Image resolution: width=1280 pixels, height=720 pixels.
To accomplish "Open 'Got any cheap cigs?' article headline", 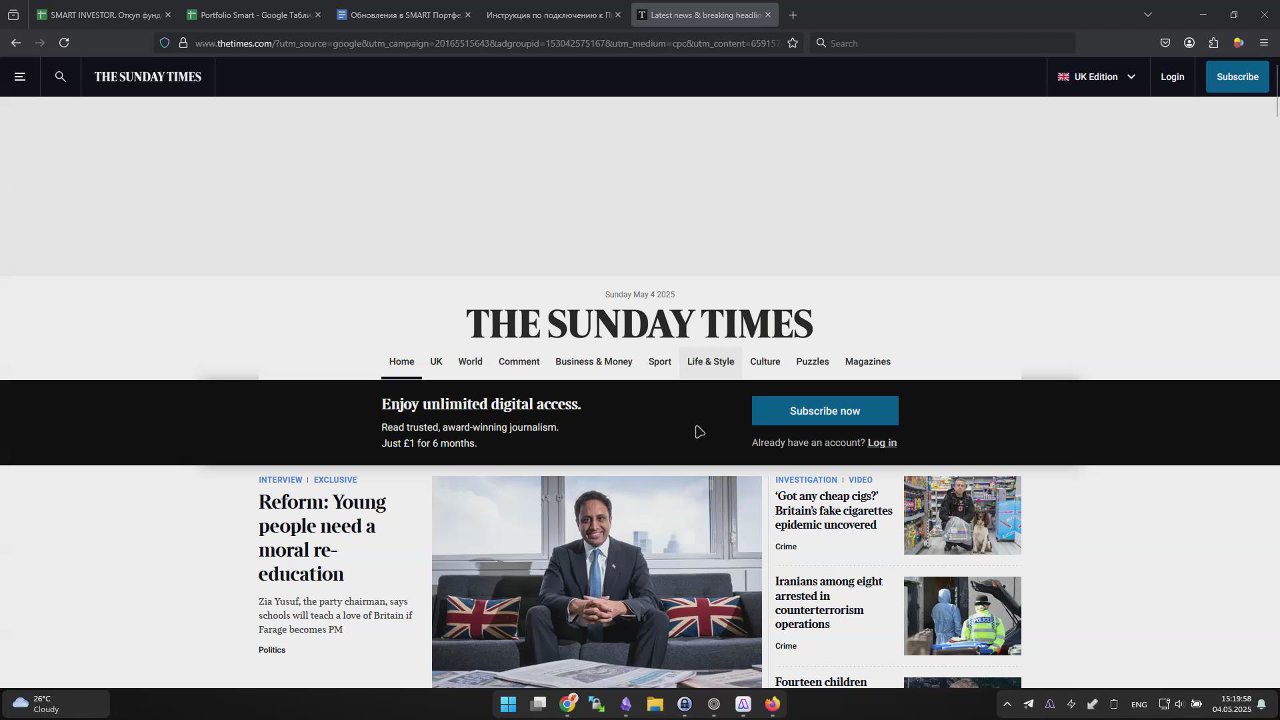I will (x=834, y=510).
